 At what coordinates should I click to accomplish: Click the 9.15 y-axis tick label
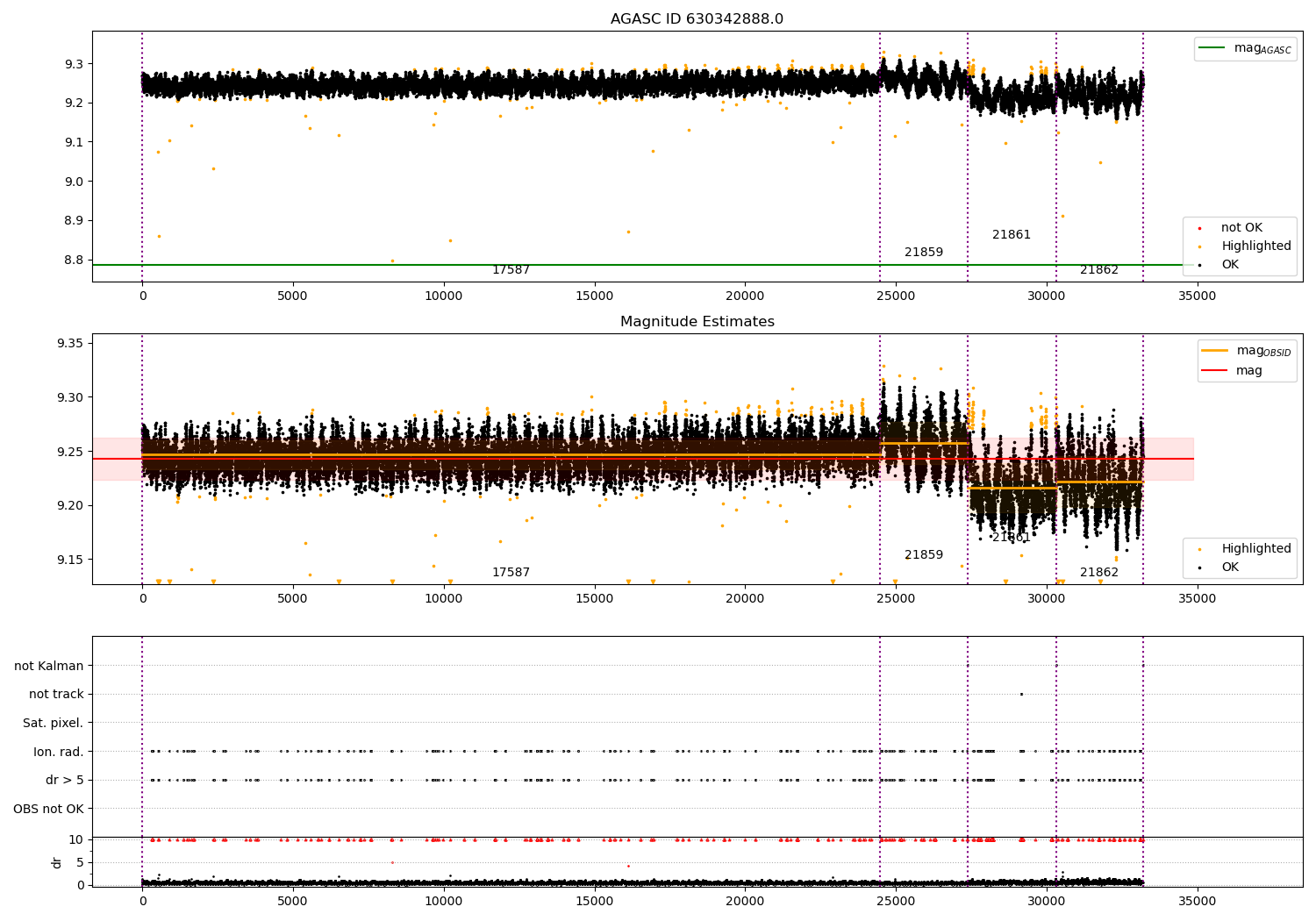tap(70, 560)
